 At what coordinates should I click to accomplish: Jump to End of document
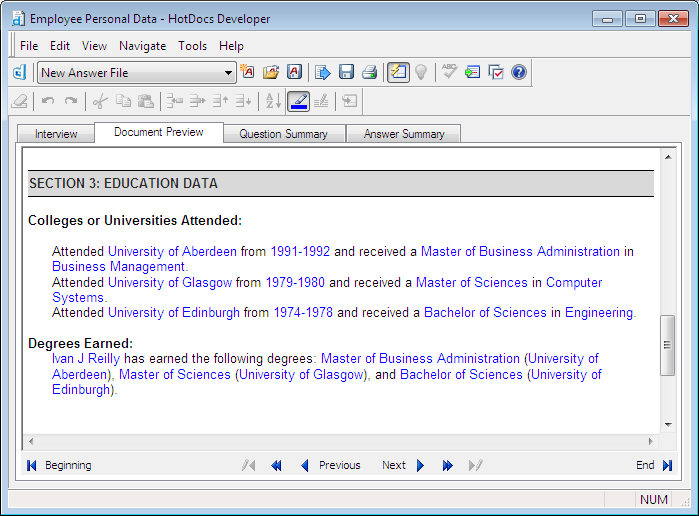click(x=654, y=465)
